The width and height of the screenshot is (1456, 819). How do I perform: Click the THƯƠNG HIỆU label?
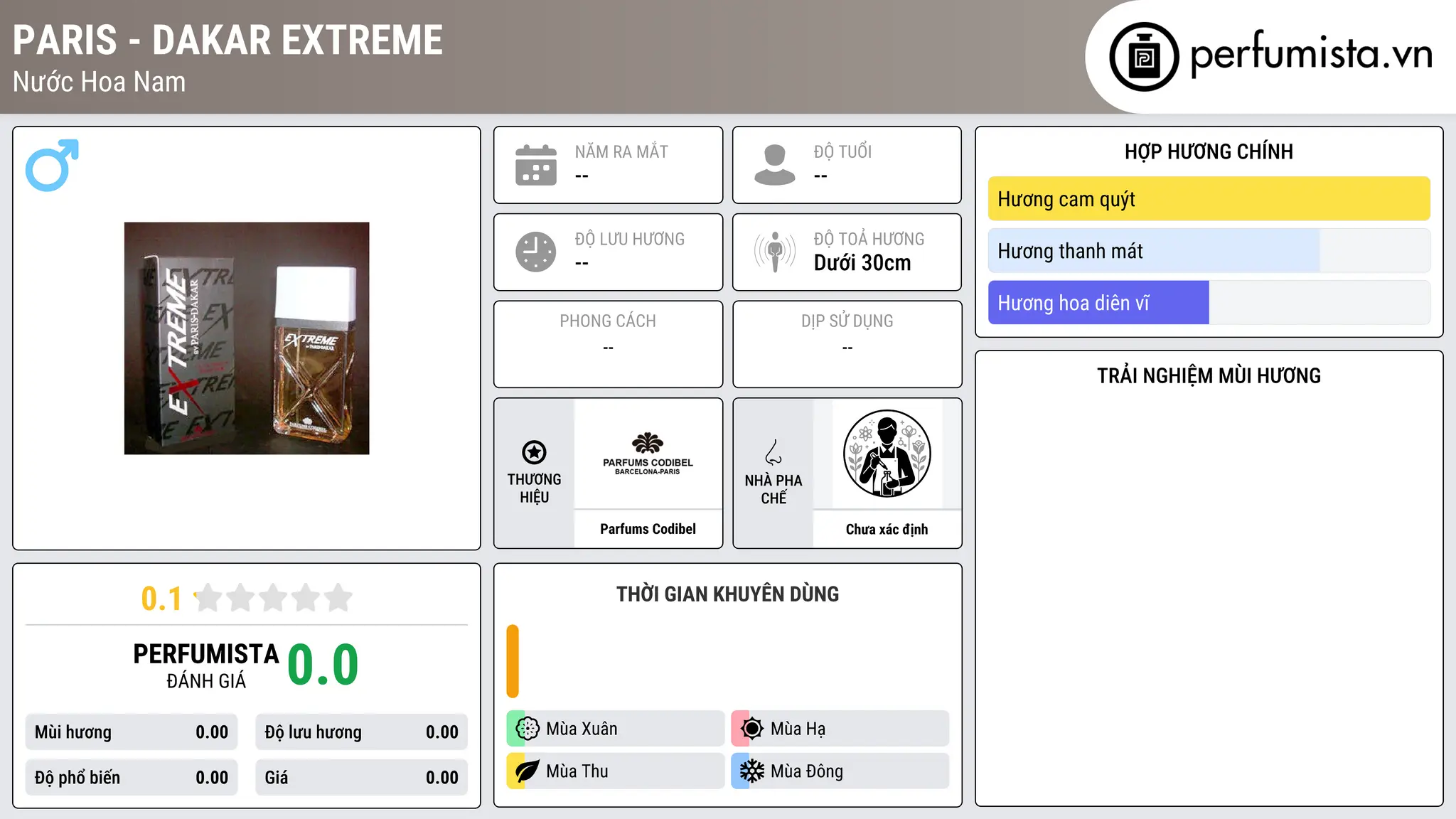(x=534, y=488)
